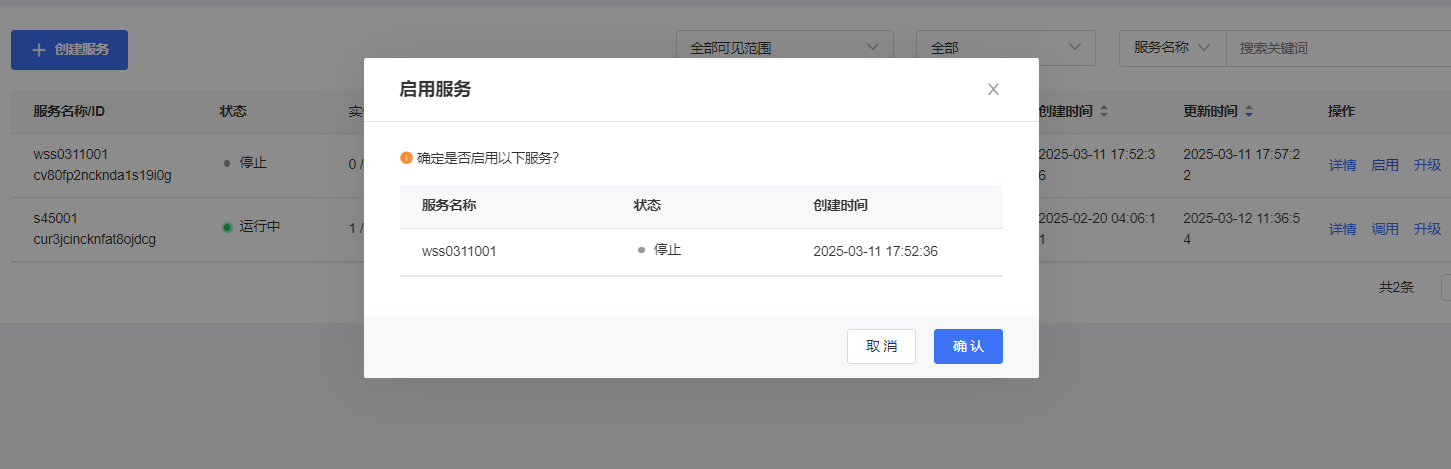
Task: Click 调用 link for s45001
Action: [1385, 229]
